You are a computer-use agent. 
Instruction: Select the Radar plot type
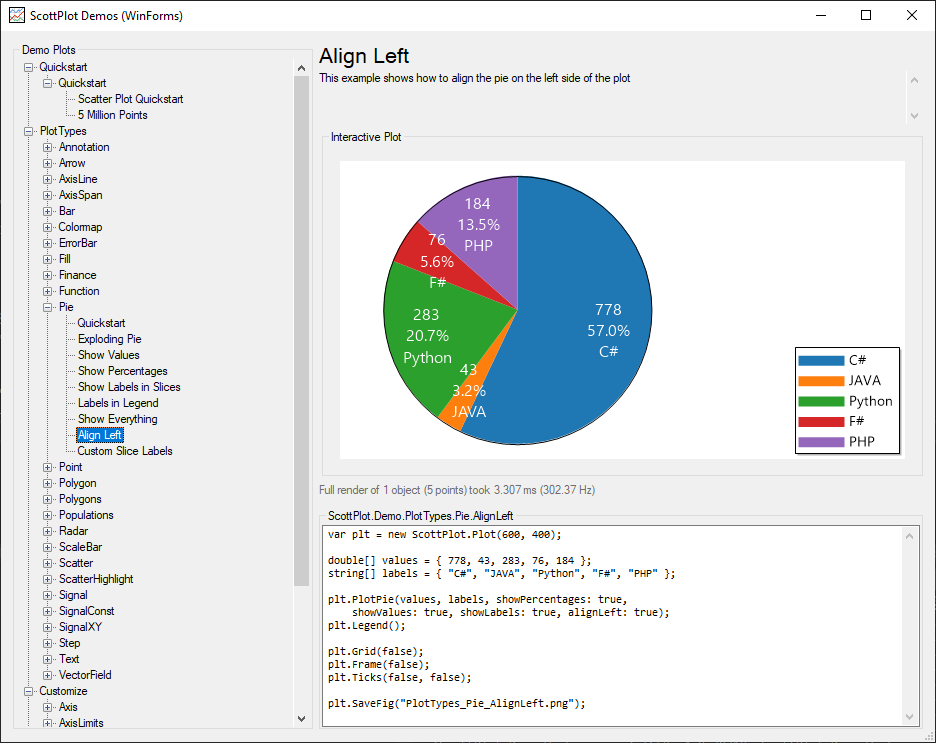[75, 531]
